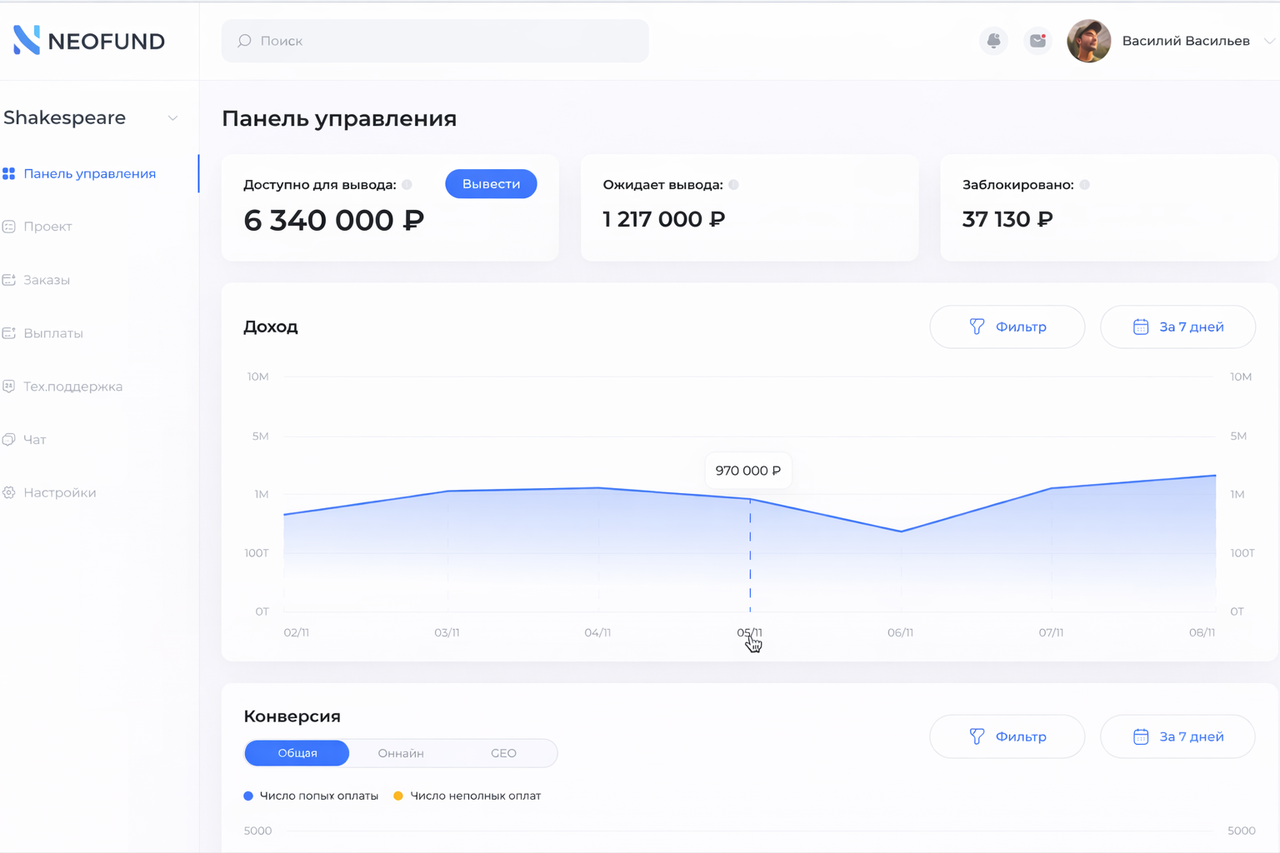The image size is (1280, 853).
Task: Click the Заказы sidebar icon
Action: [10, 279]
